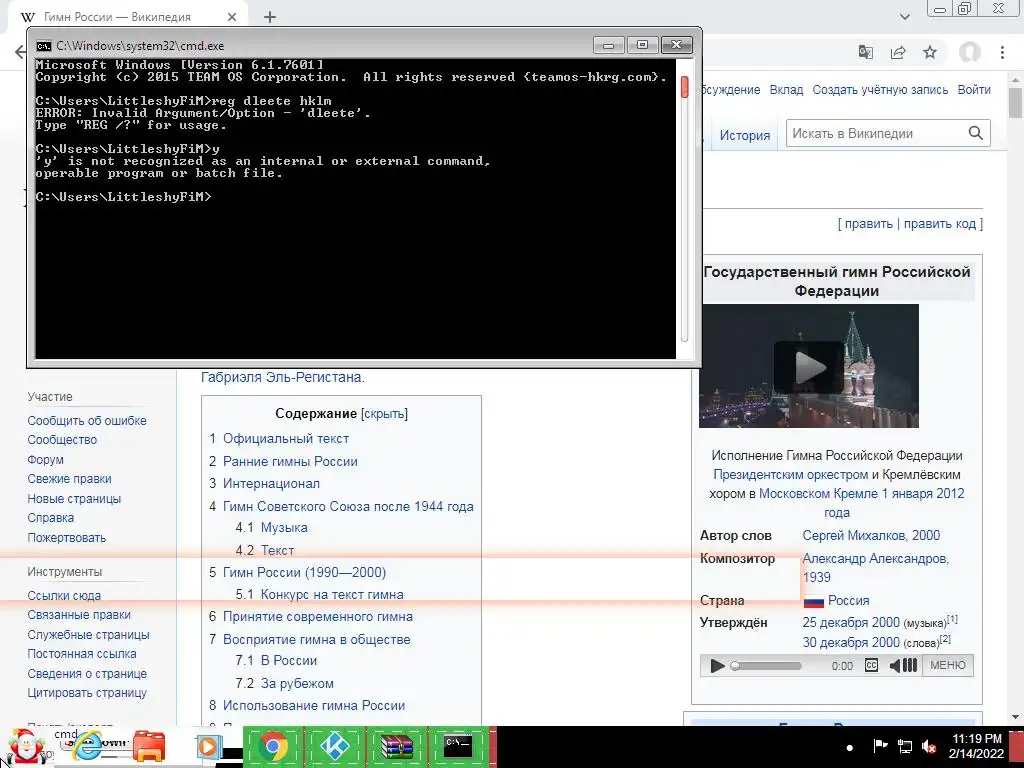
Task: Click the cmd.exe title bar icon
Action: pyautogui.click(x=43, y=46)
